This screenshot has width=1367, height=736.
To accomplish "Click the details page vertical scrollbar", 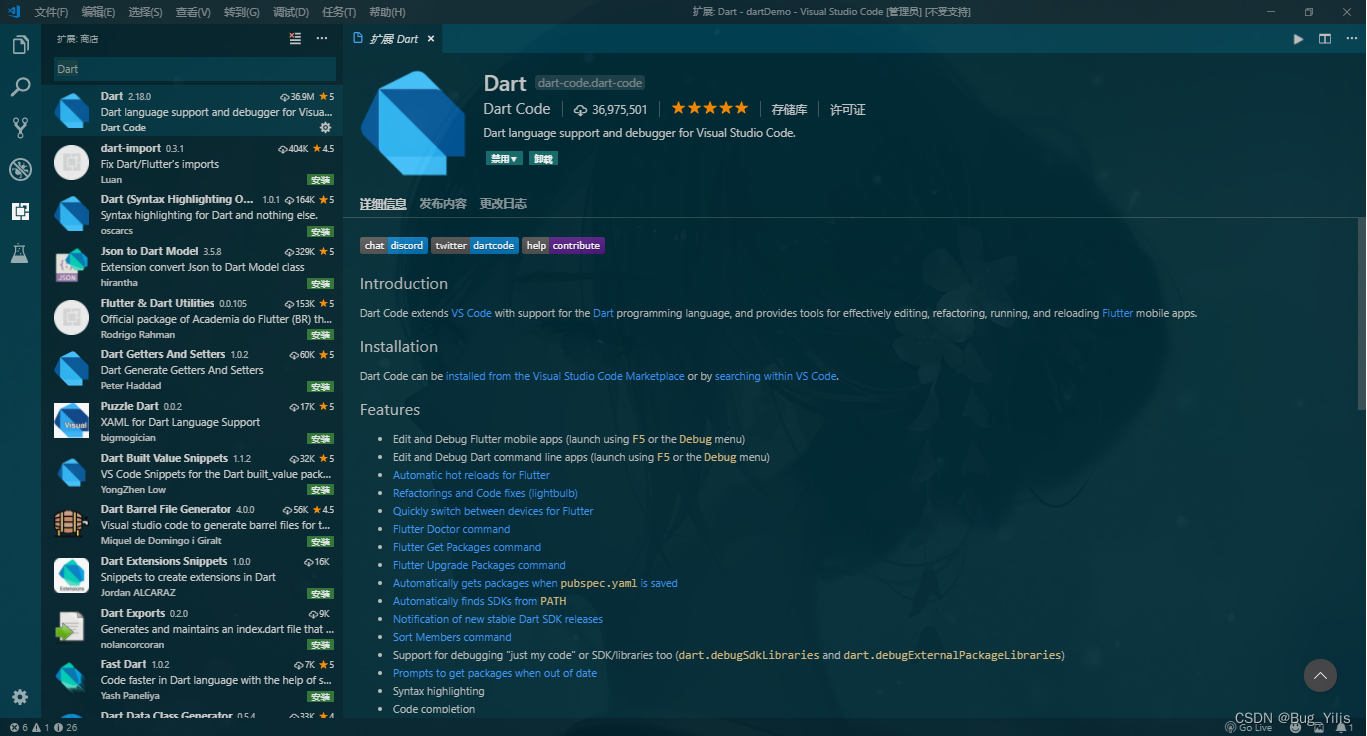I will [x=1361, y=312].
